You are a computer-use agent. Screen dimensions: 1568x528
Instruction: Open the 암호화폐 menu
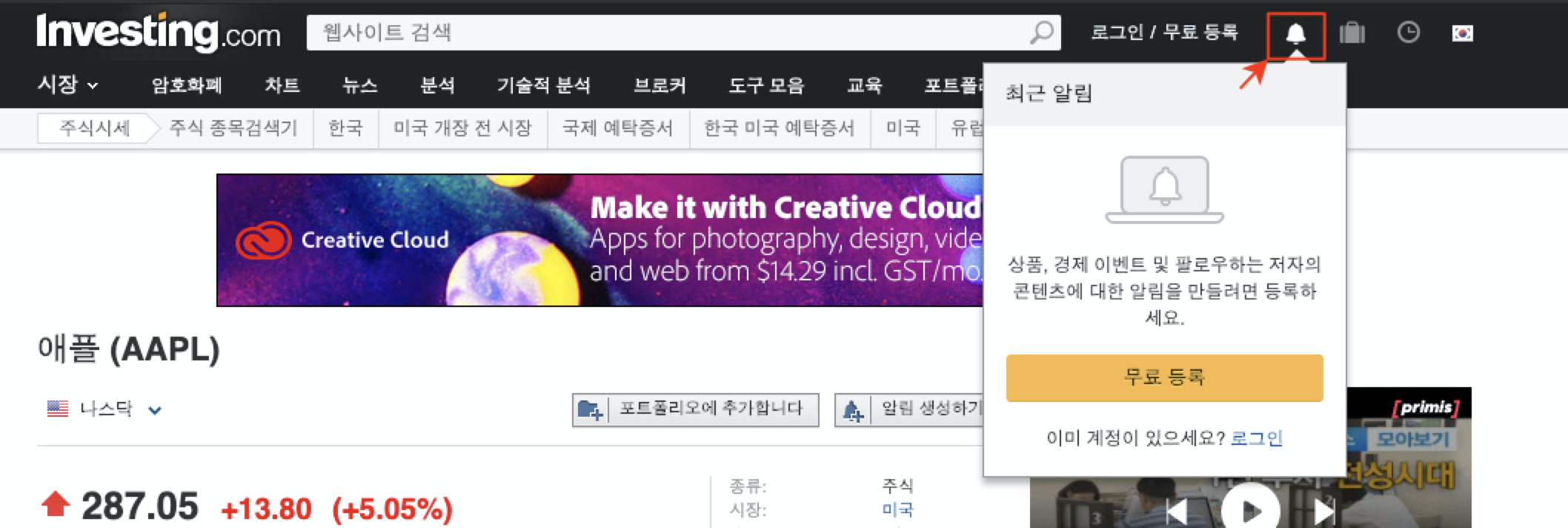pyautogui.click(x=187, y=85)
